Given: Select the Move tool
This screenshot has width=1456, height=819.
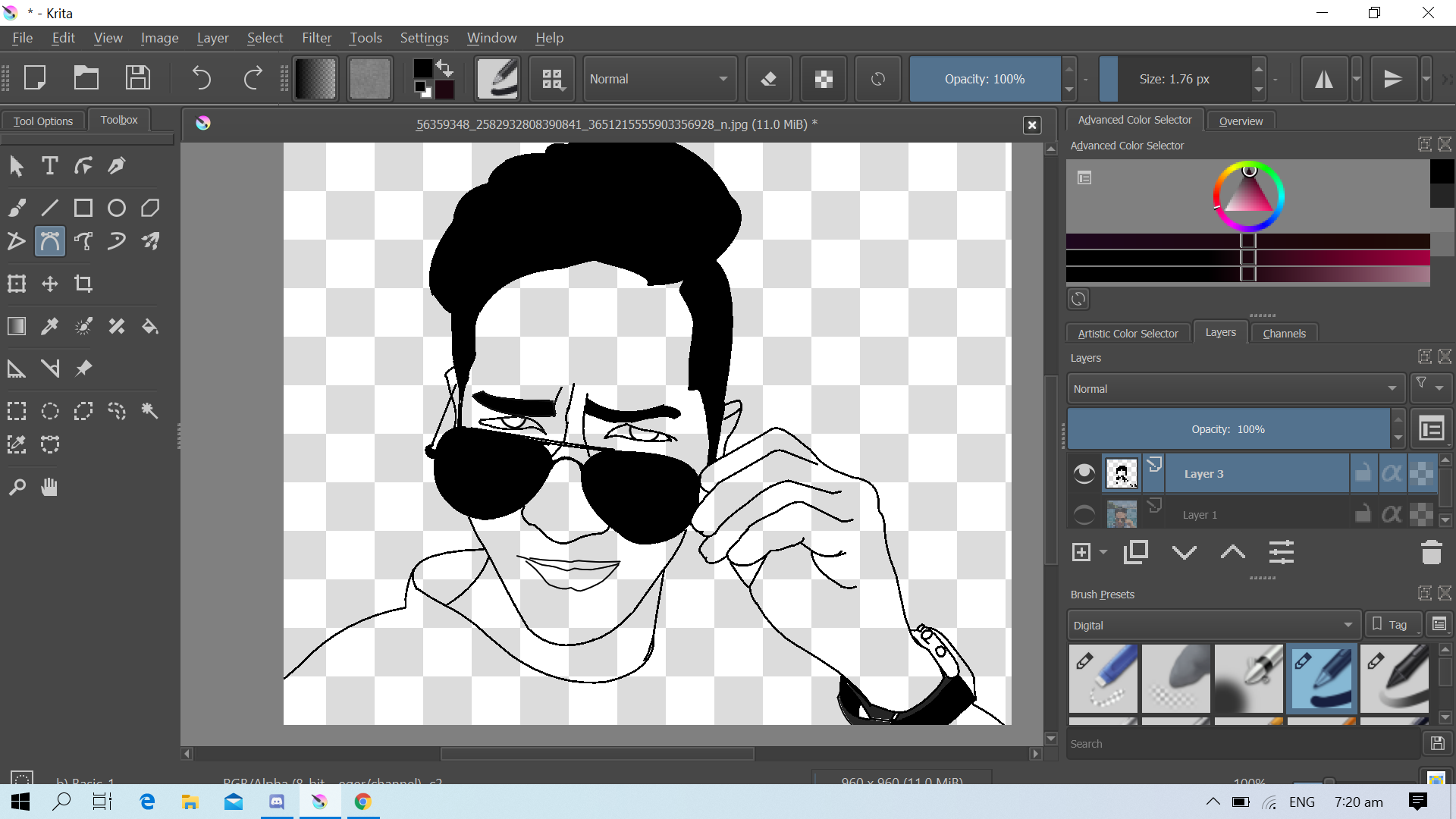Looking at the screenshot, I should pyautogui.click(x=50, y=284).
